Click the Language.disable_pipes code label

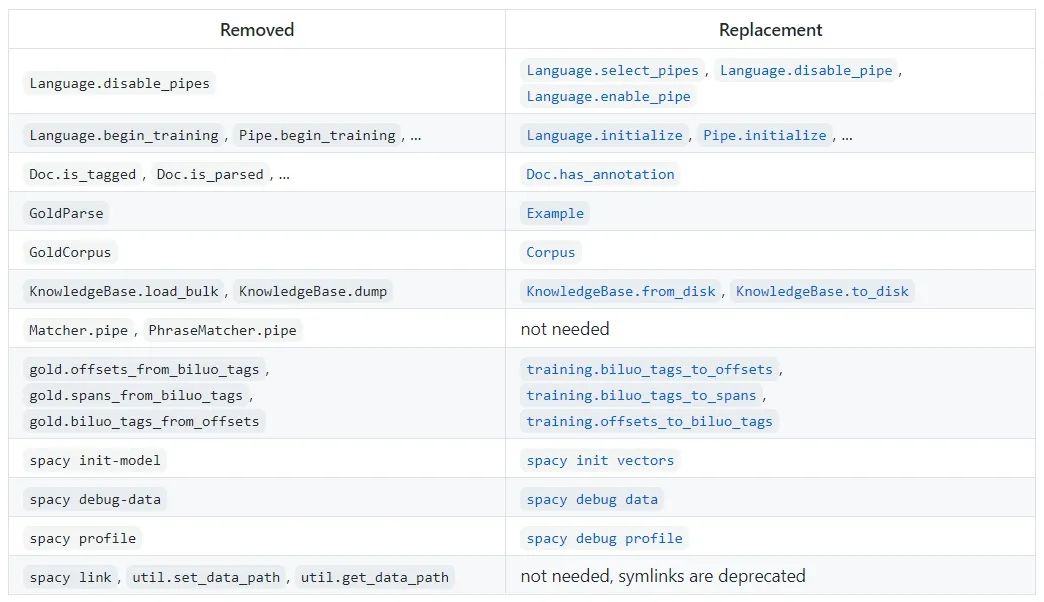120,83
